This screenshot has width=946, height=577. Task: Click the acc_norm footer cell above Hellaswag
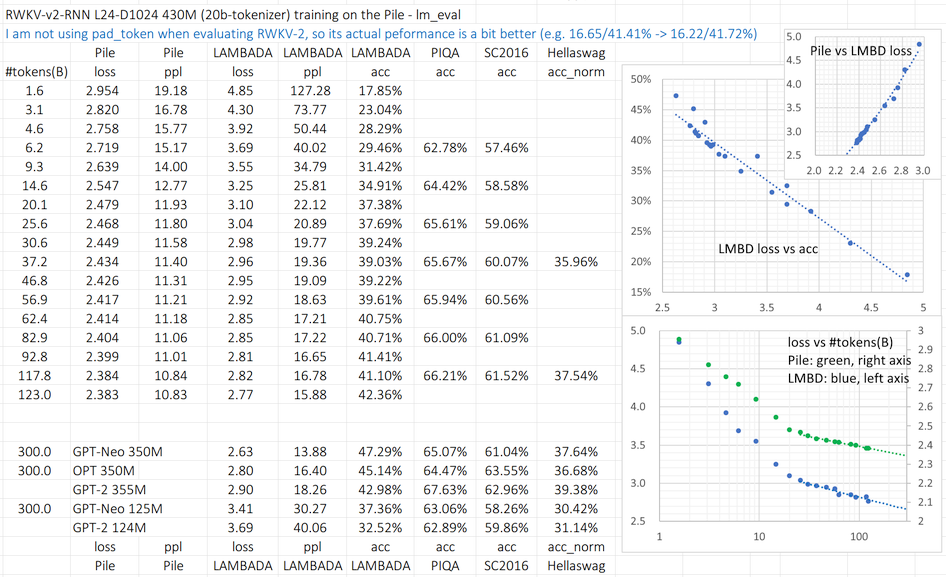coord(575,547)
